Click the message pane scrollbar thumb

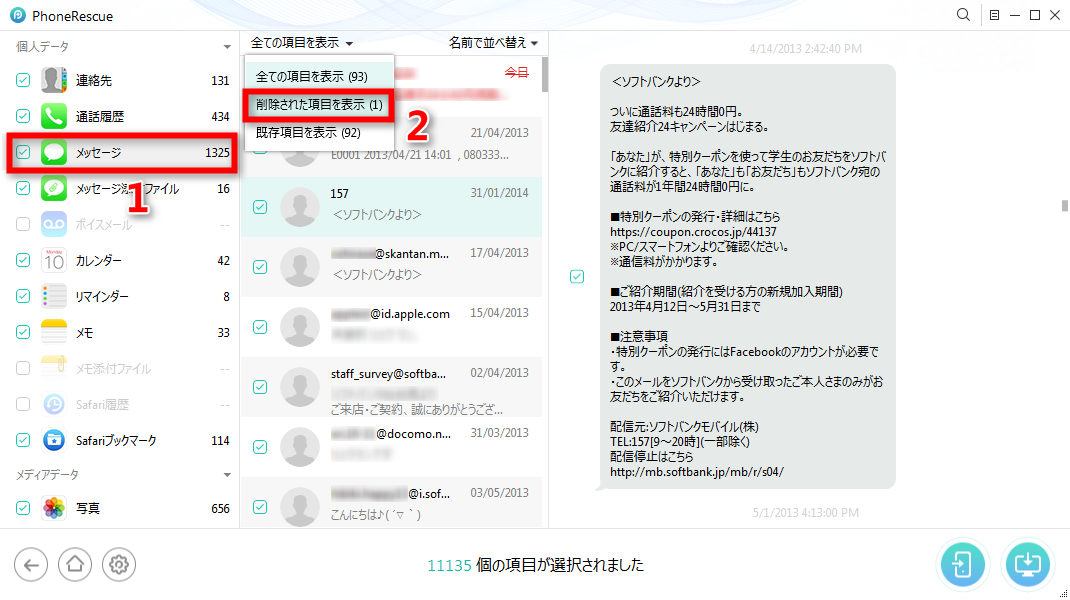click(1065, 205)
